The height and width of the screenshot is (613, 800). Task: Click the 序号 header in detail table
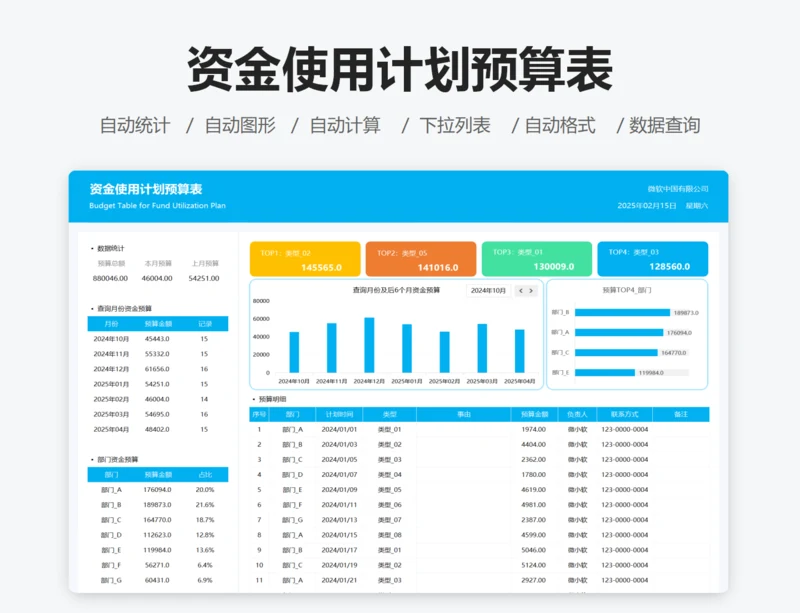coord(259,414)
